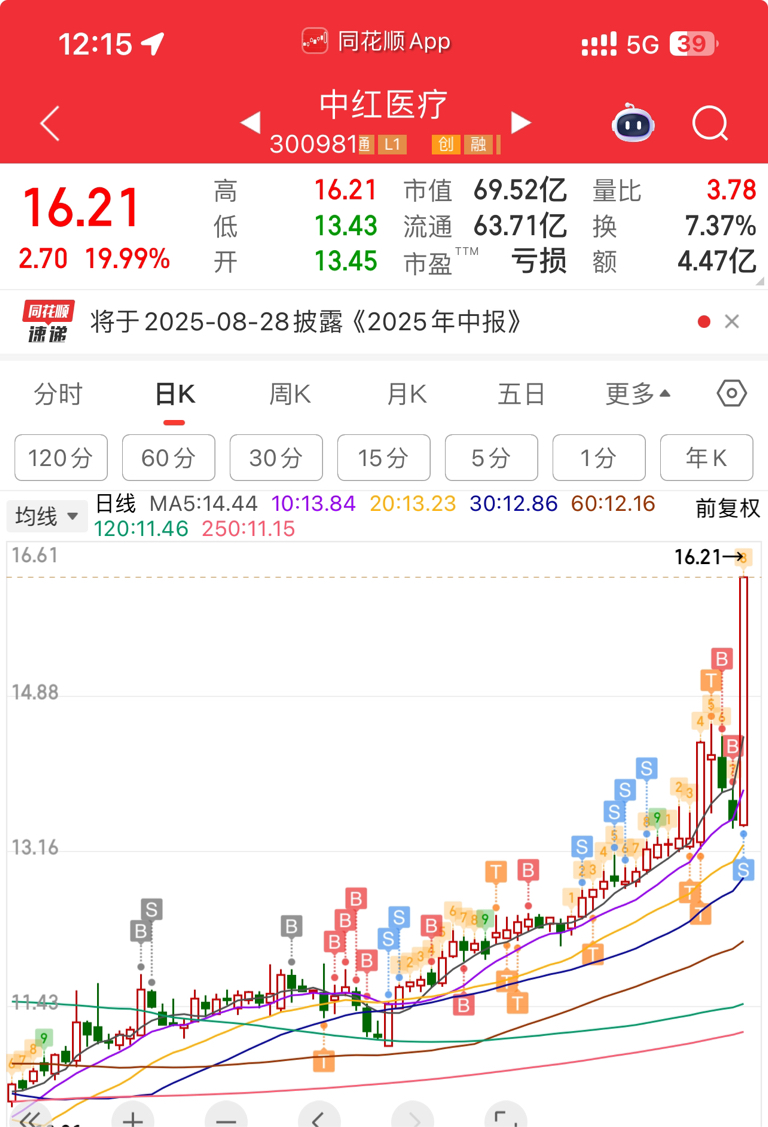768x1127 pixels.
Task: Open the 五日 tab
Action: click(x=521, y=394)
